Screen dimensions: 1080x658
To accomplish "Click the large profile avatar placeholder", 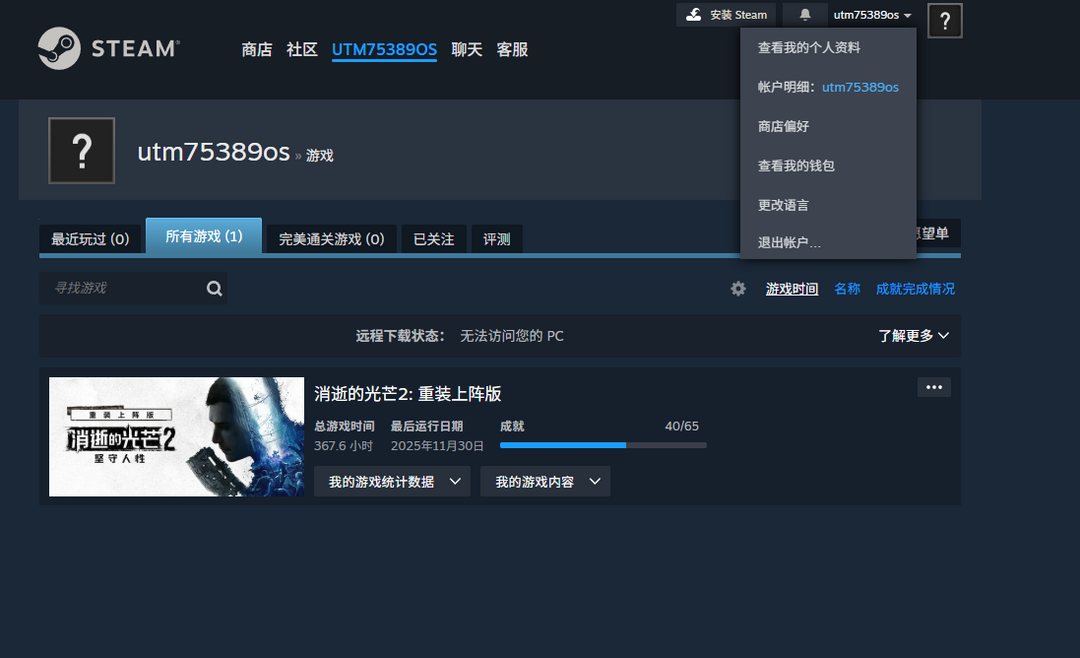I will point(82,151).
